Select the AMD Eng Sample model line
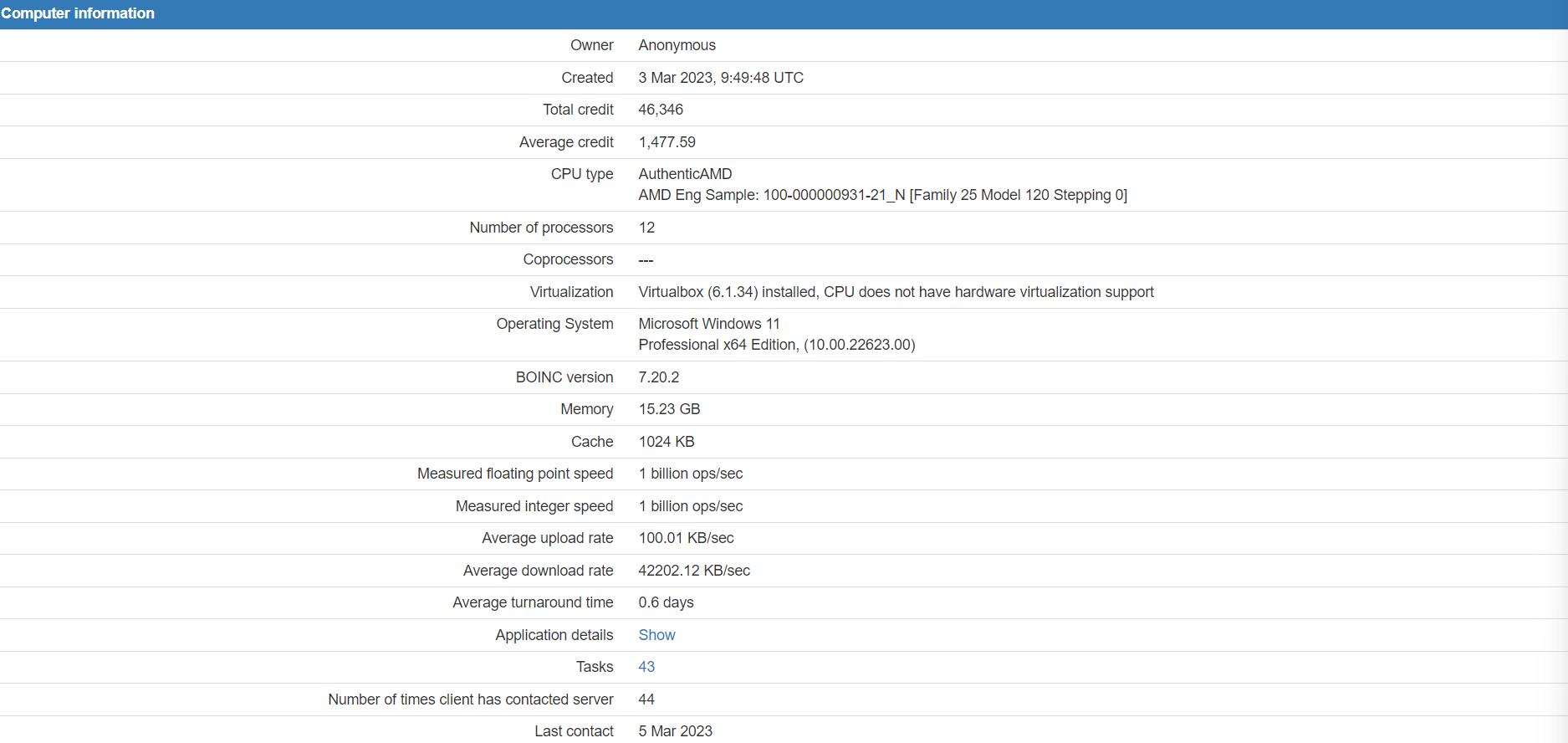Image resolution: width=1568 pixels, height=743 pixels. 882,195
